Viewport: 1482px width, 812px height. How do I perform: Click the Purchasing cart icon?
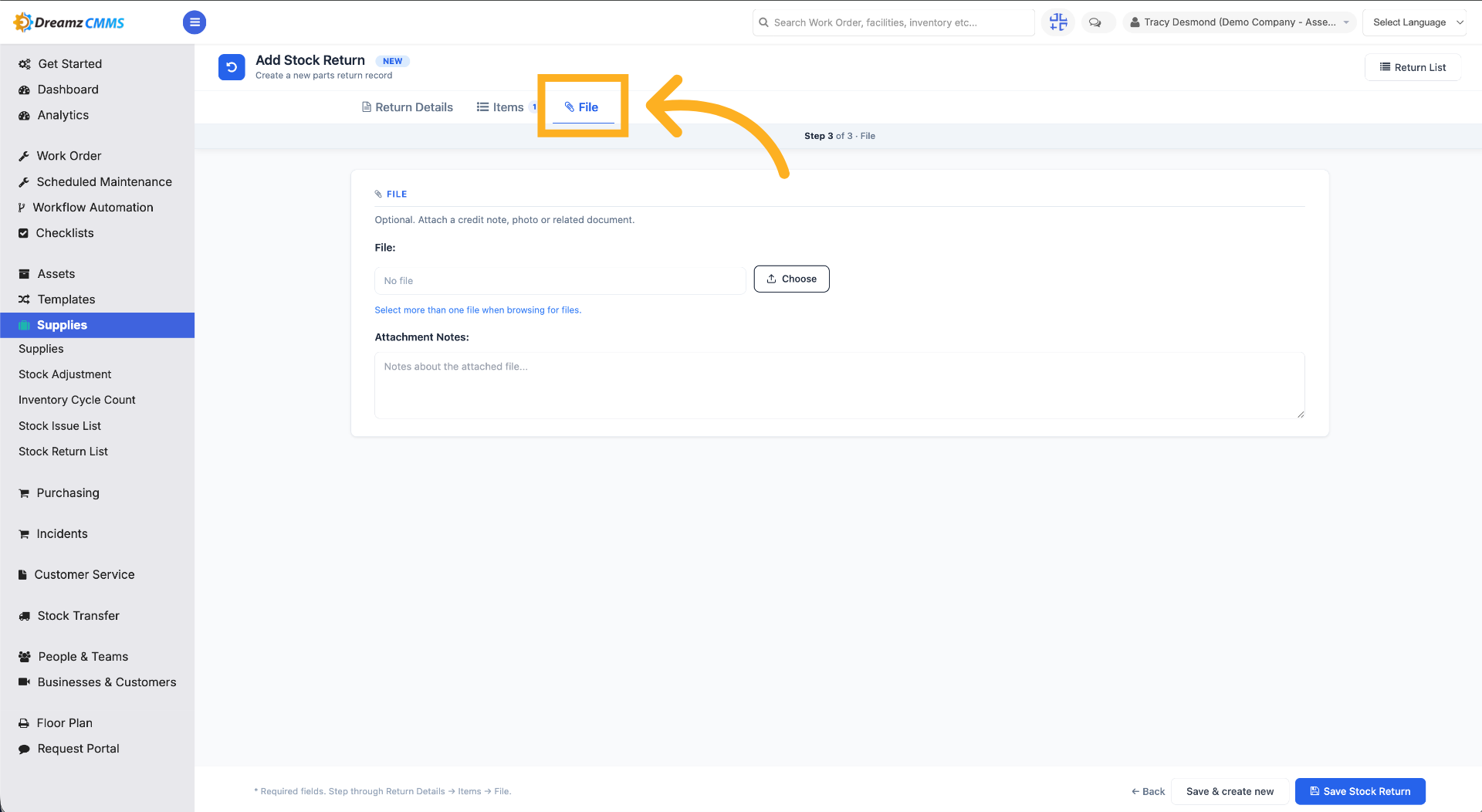(x=24, y=493)
